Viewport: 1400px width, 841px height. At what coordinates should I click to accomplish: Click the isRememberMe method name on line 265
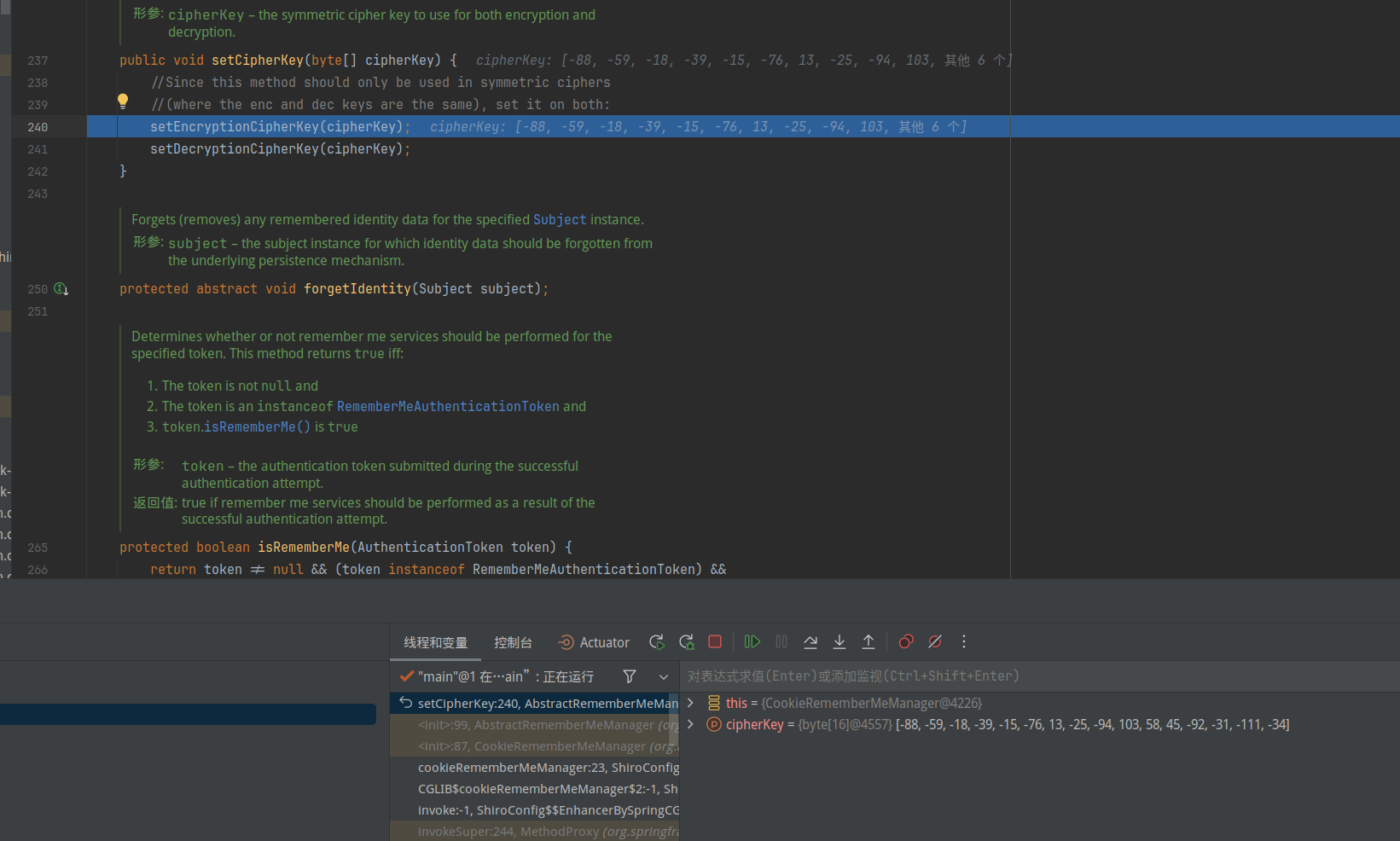point(304,548)
